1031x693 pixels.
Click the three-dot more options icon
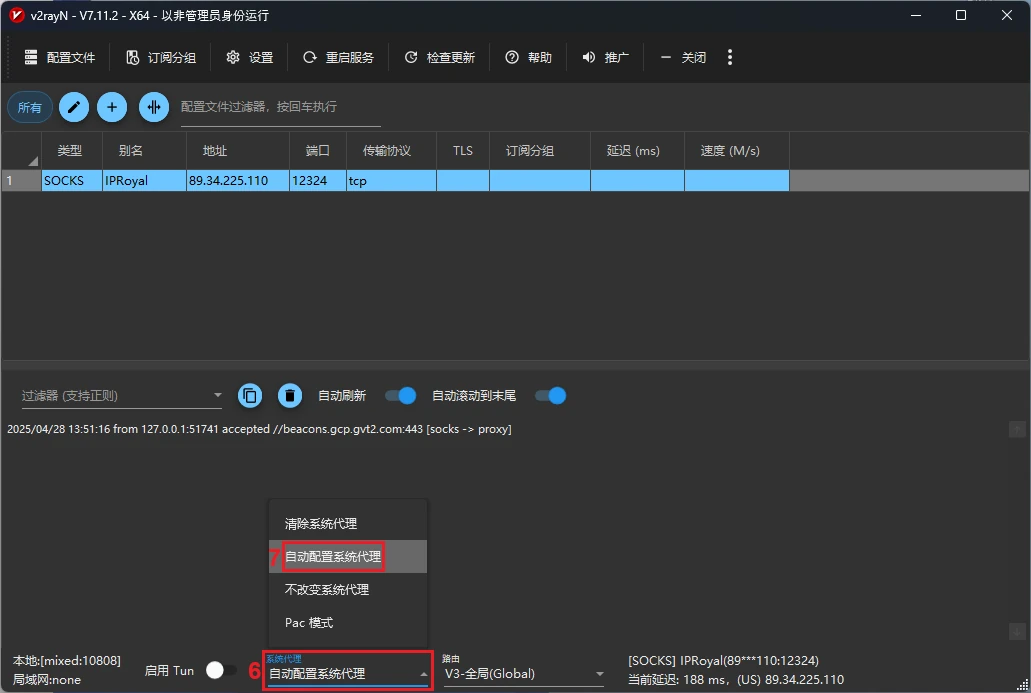[730, 57]
